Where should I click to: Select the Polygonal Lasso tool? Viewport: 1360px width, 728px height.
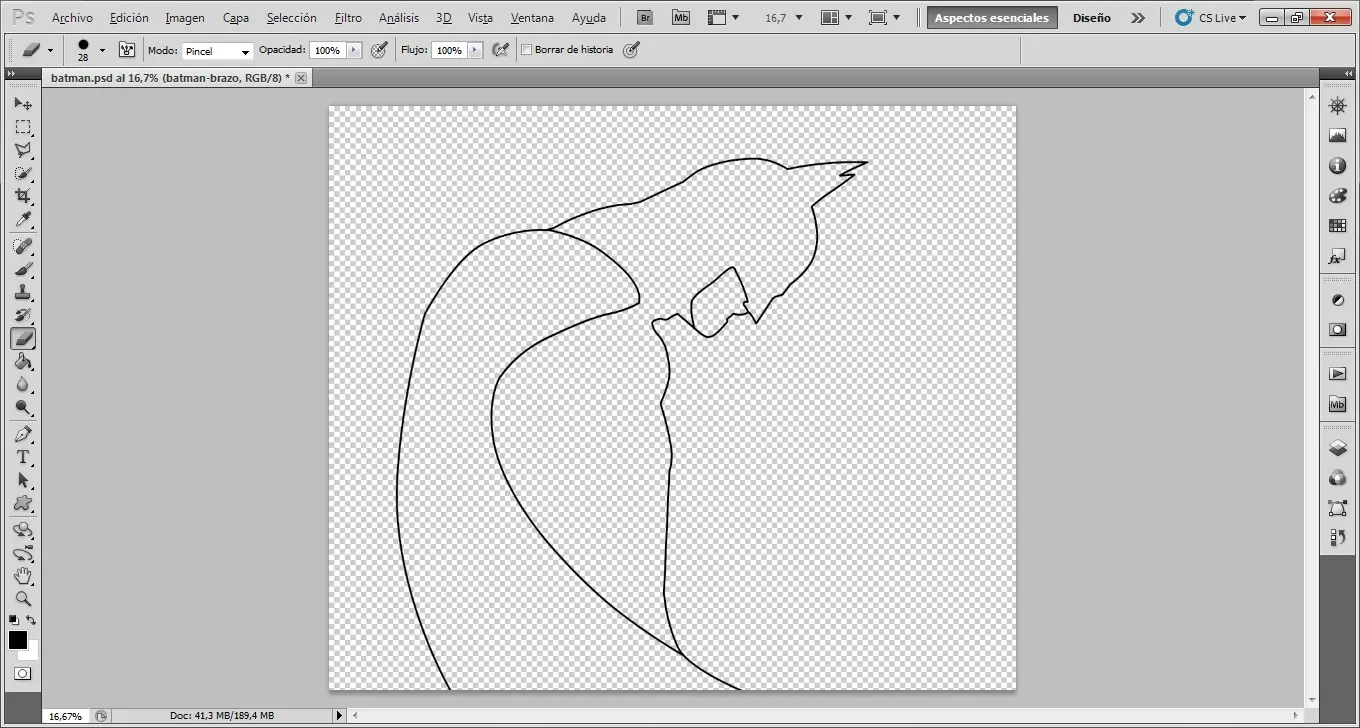(x=23, y=150)
